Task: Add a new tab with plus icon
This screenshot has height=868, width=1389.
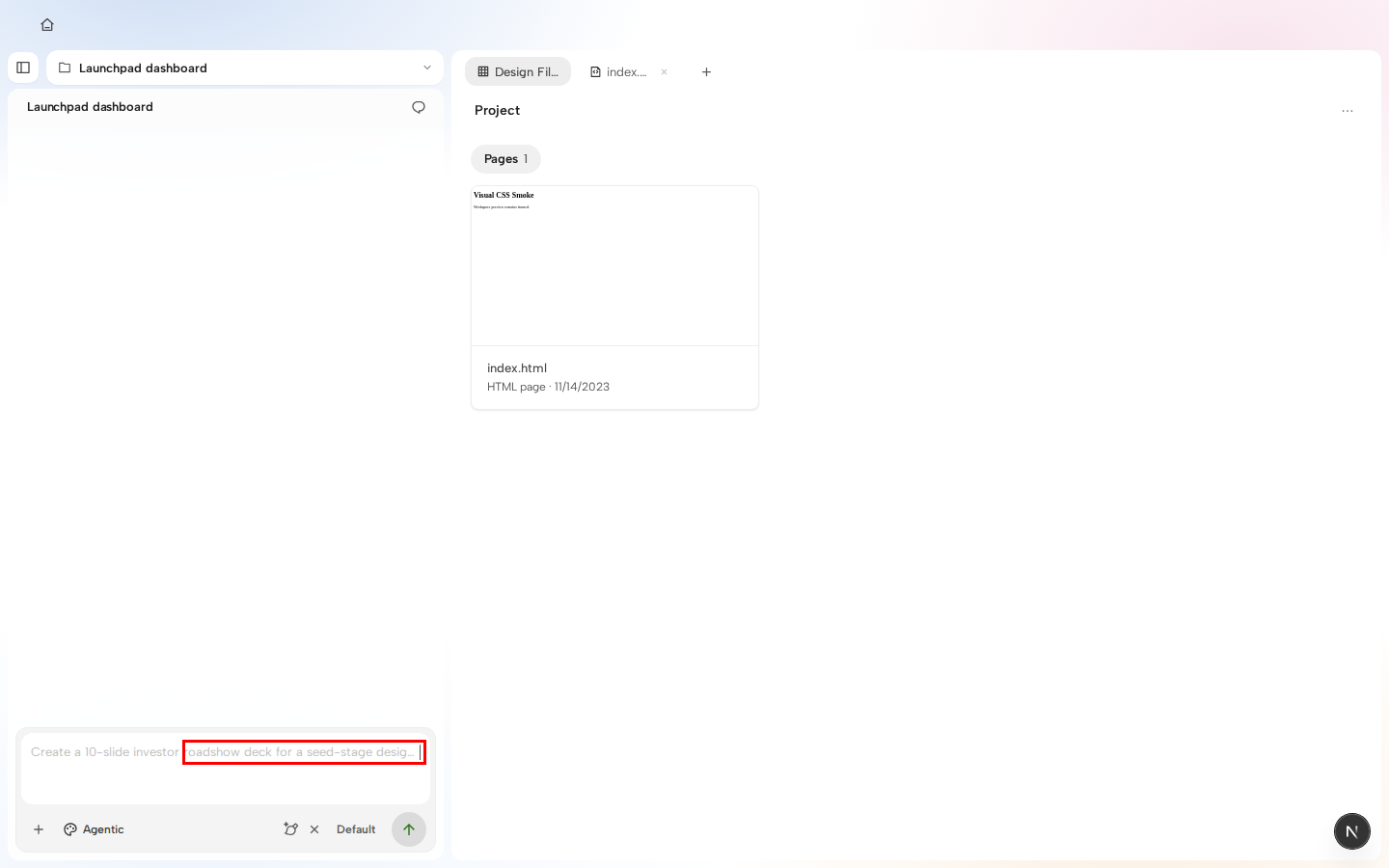Action: click(706, 71)
